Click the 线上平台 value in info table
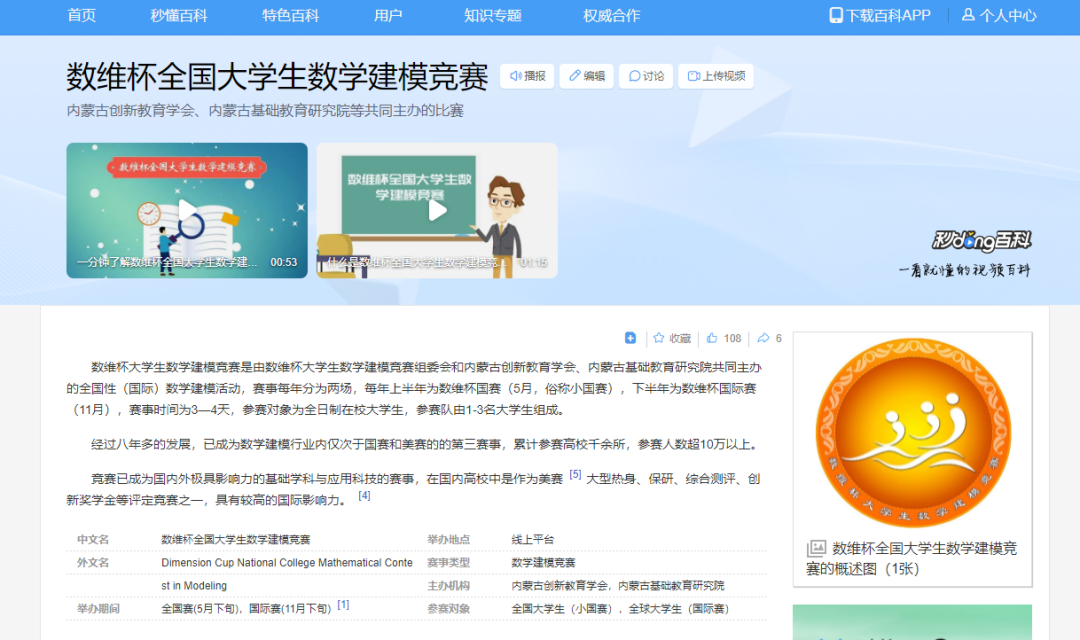This screenshot has height=640, width=1080. coord(532,539)
